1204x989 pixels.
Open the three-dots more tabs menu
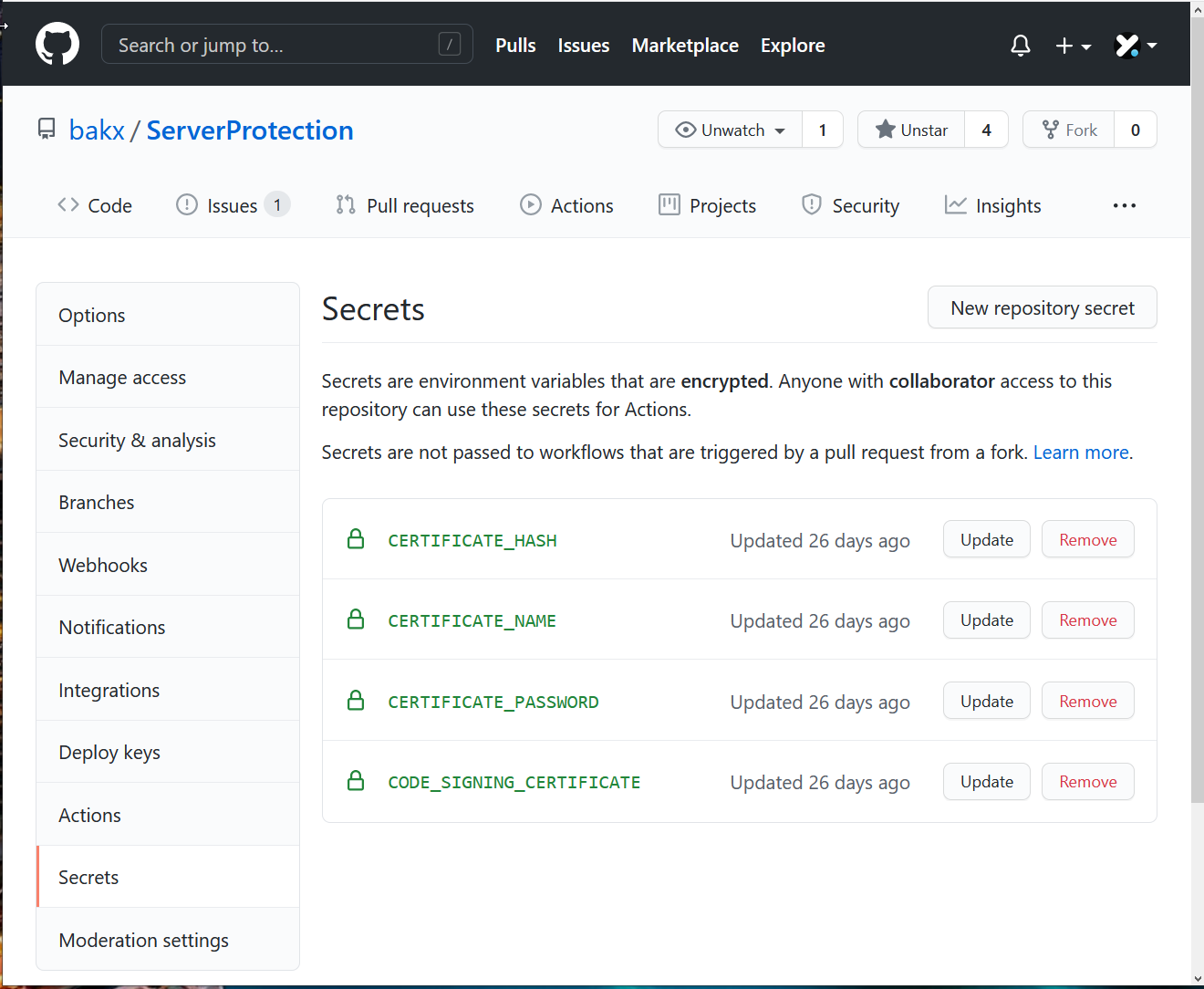click(x=1125, y=205)
